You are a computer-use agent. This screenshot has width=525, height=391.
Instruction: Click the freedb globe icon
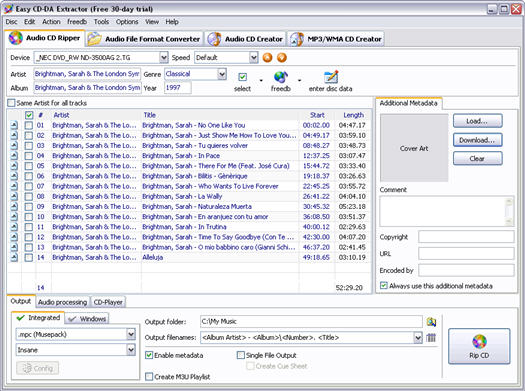click(x=281, y=77)
